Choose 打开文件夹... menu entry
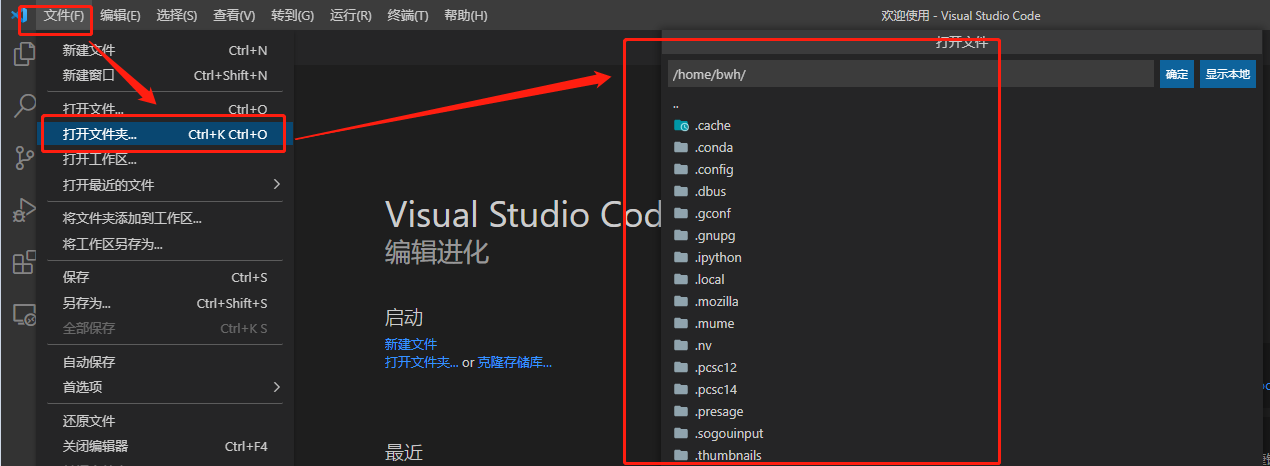The image size is (1270, 466). pyautogui.click(x=164, y=134)
